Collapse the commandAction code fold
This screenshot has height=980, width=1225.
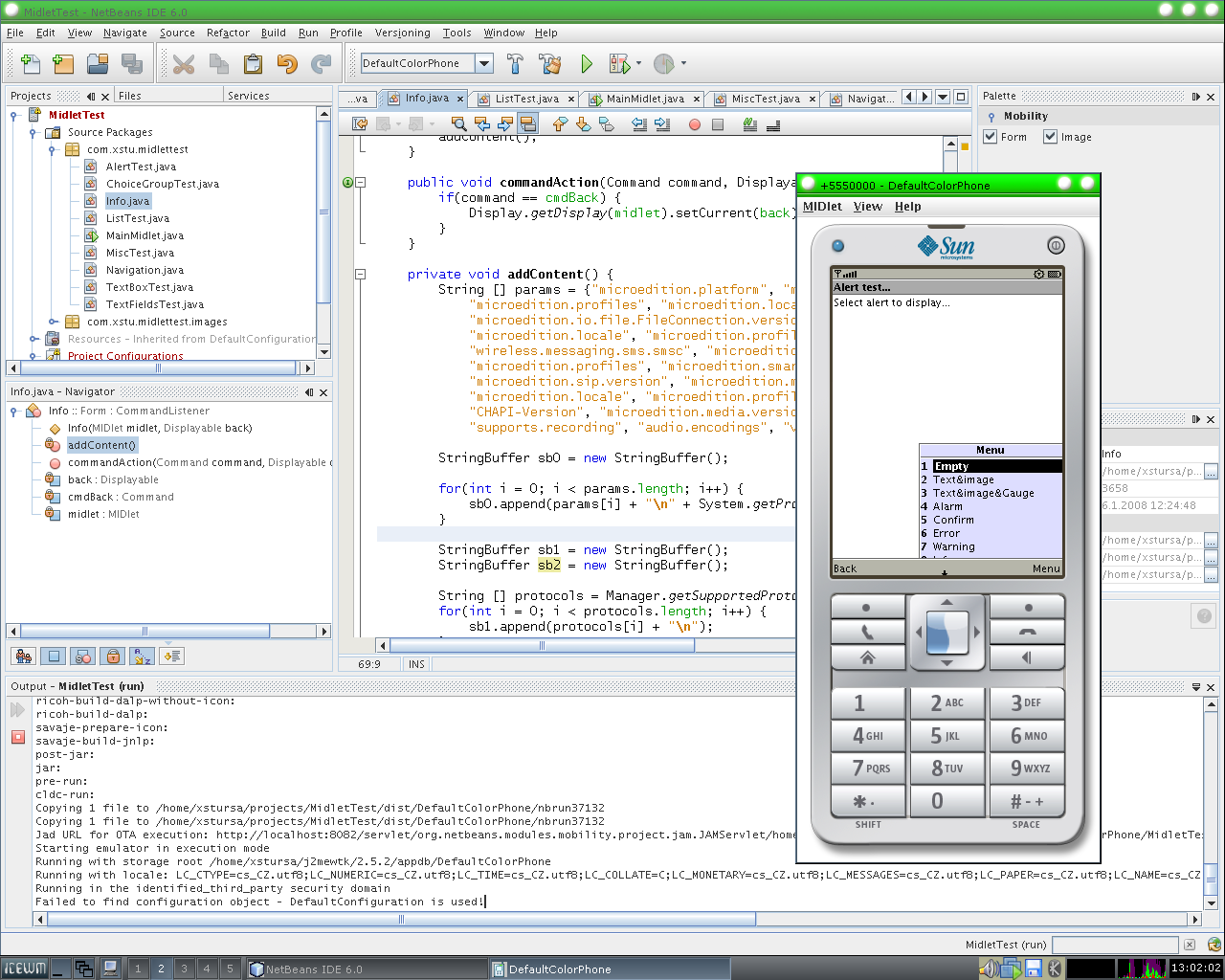click(x=361, y=182)
